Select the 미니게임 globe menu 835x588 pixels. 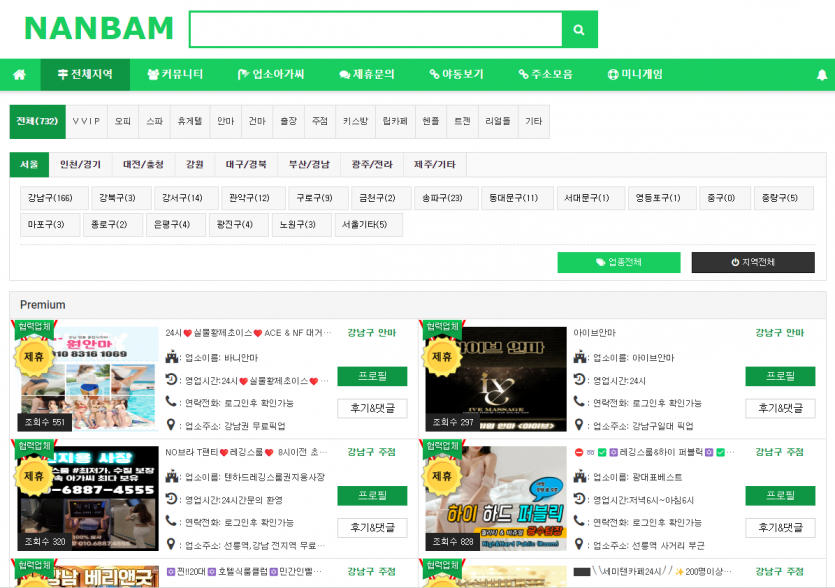point(635,75)
